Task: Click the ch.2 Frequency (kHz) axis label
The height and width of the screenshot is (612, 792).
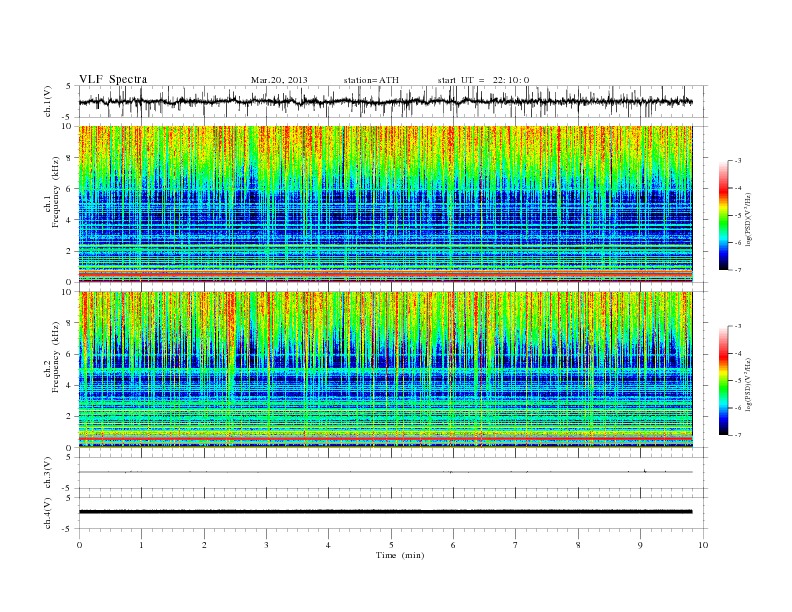Action: coord(52,358)
